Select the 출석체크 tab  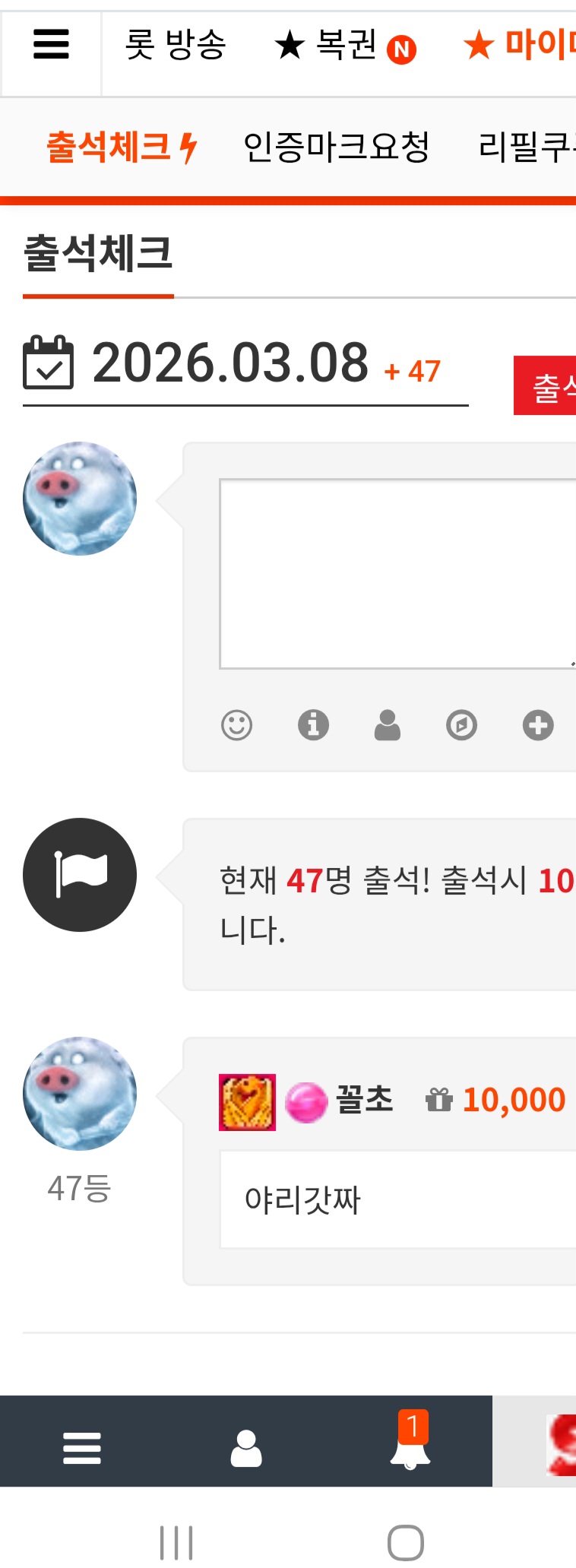(x=122, y=147)
